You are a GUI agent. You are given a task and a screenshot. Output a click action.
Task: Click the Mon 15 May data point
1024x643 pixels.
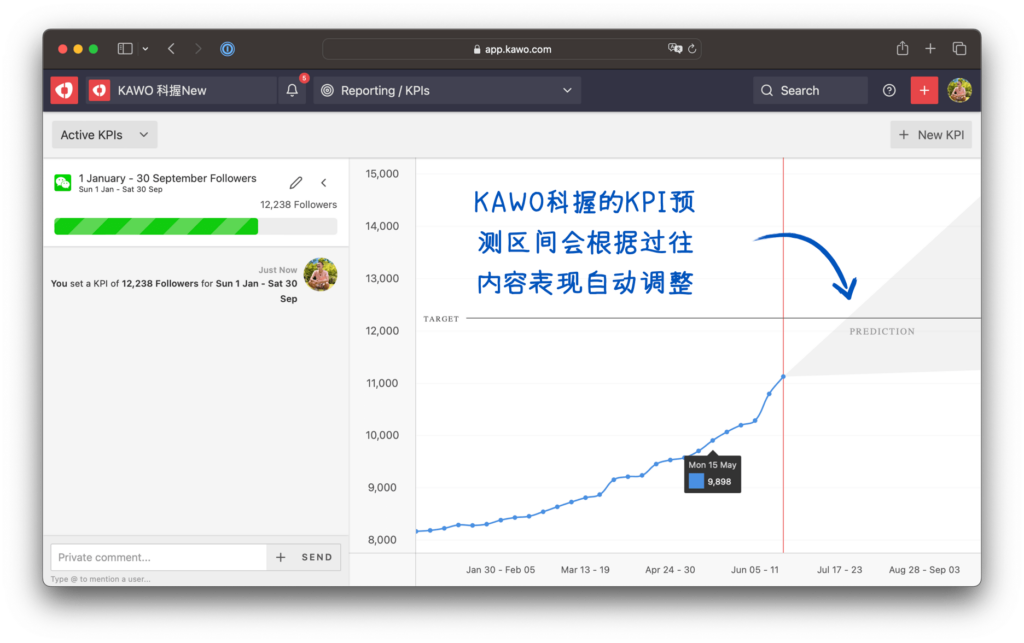click(x=712, y=441)
